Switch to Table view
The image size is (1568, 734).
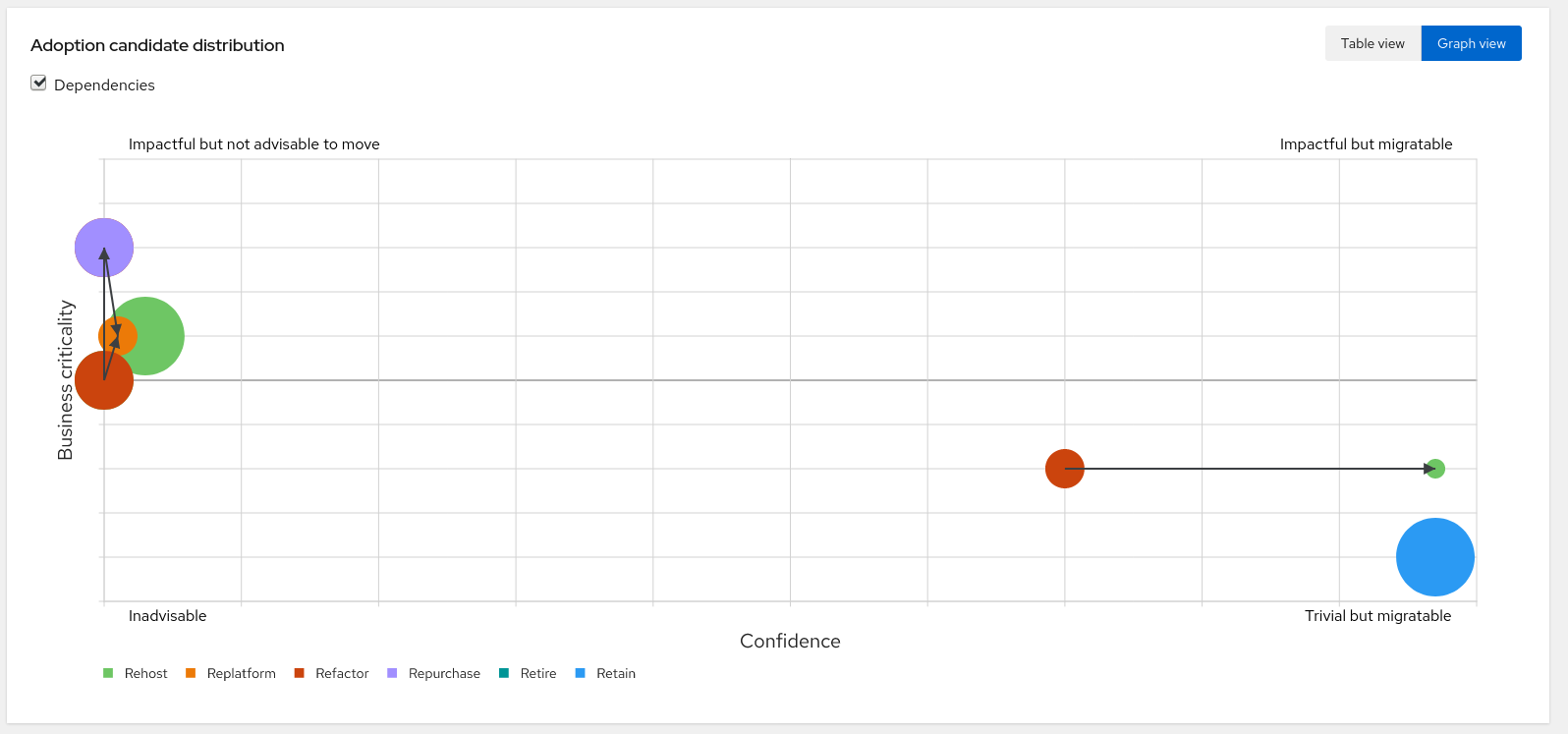[1372, 43]
